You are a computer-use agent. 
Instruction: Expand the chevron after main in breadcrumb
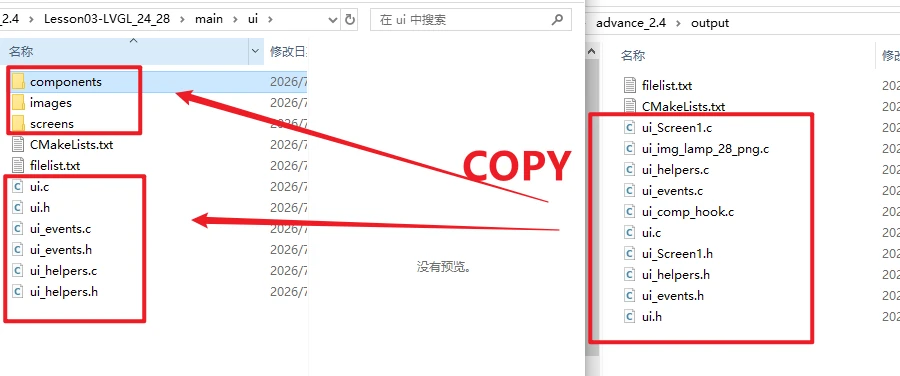235,20
